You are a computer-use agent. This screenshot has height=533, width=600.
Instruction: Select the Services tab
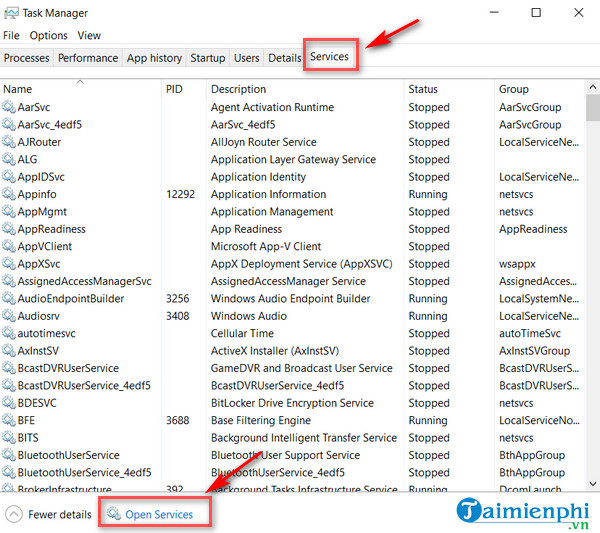329,57
